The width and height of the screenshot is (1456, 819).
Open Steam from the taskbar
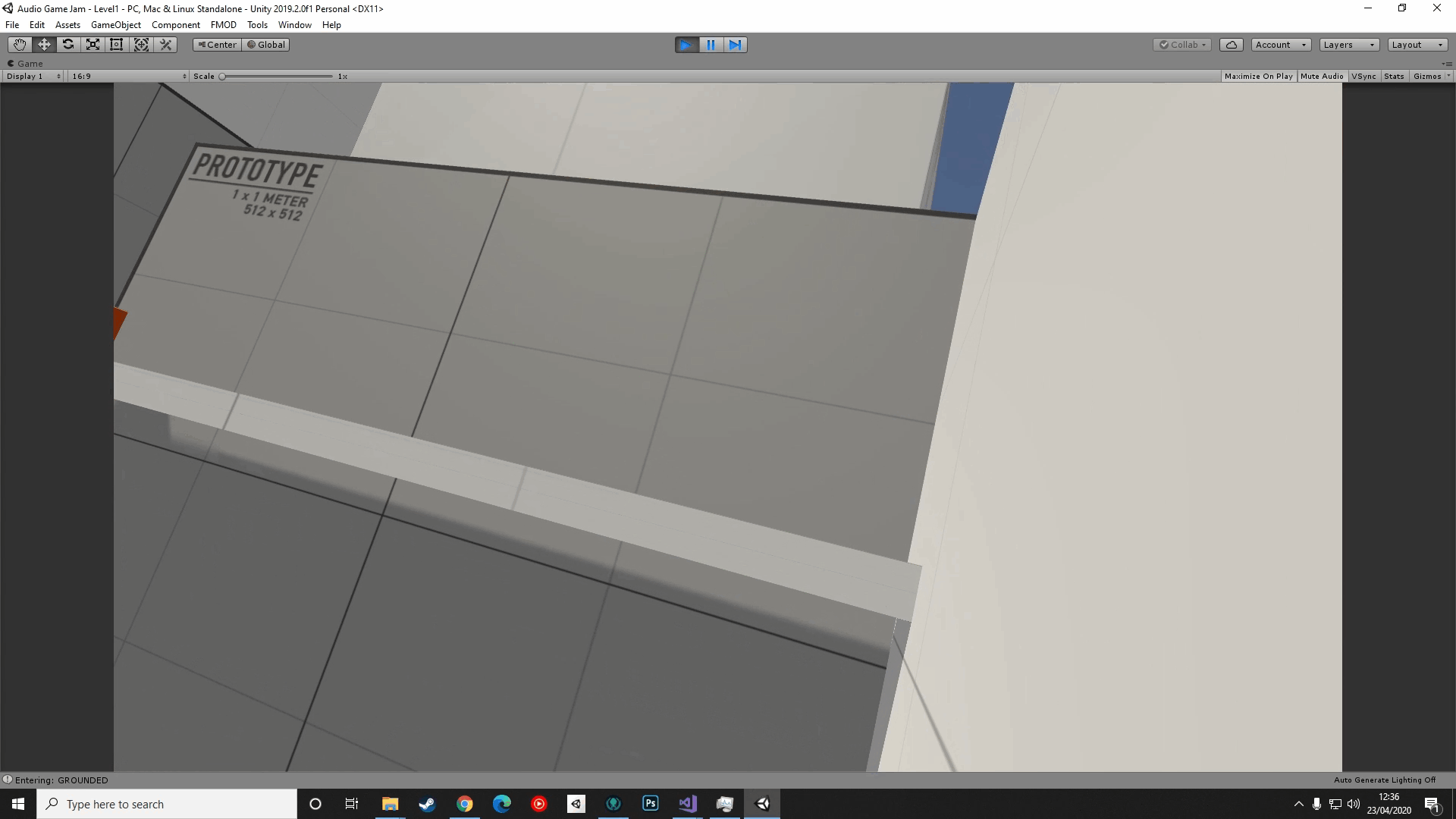pyautogui.click(x=427, y=804)
